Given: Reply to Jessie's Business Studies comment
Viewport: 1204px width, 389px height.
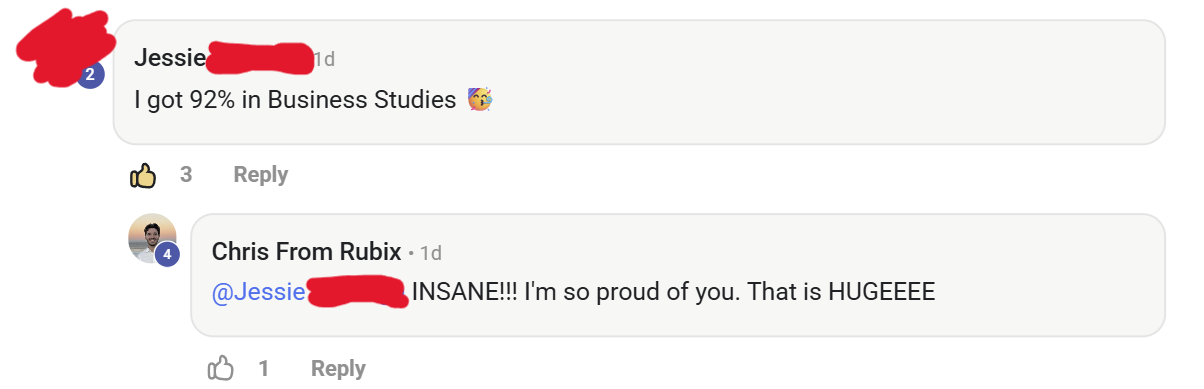Looking at the screenshot, I should tap(260, 175).
